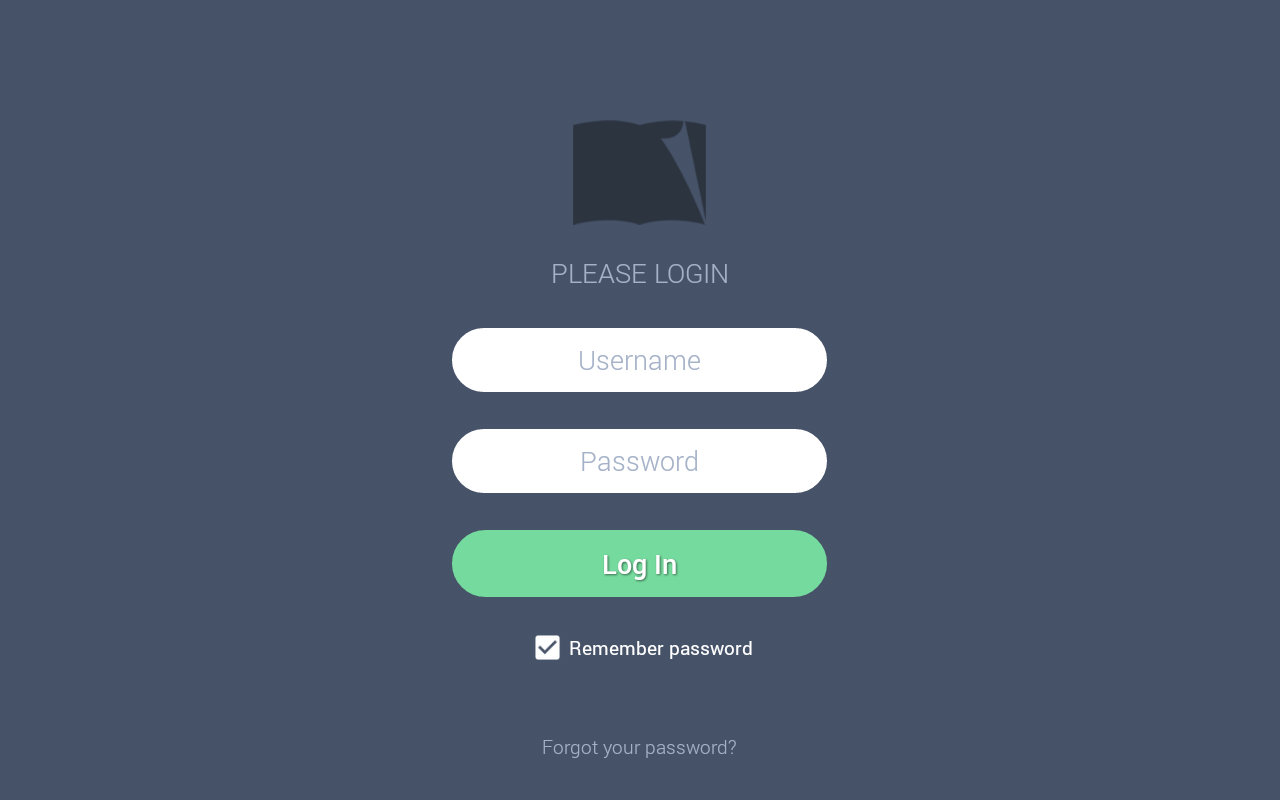Toggle the Remember password checkbox

tap(547, 648)
